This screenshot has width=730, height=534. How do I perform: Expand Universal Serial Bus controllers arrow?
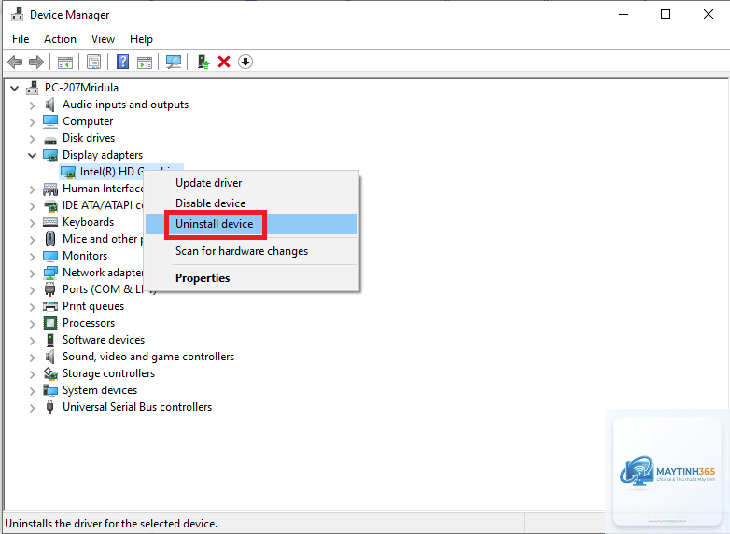[32, 408]
